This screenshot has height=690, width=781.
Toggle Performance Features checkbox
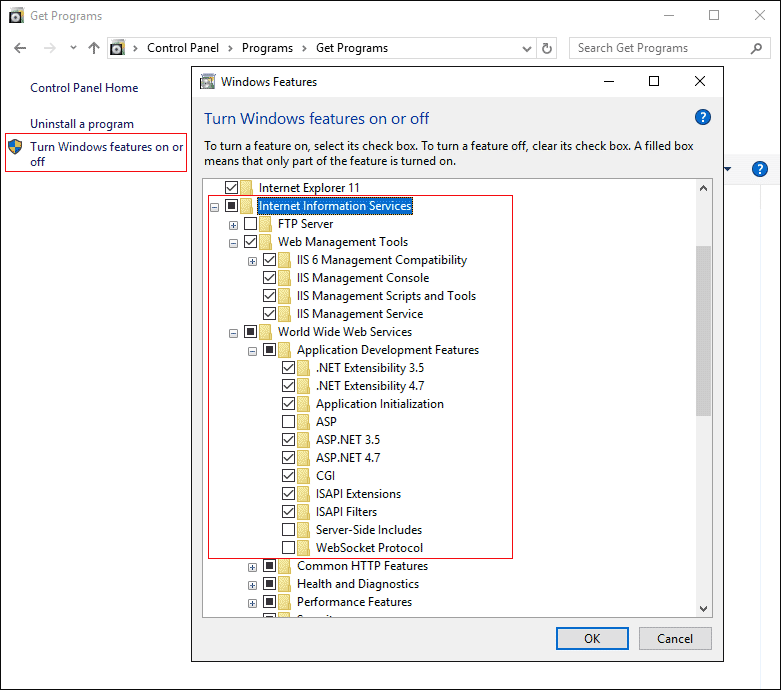point(269,601)
